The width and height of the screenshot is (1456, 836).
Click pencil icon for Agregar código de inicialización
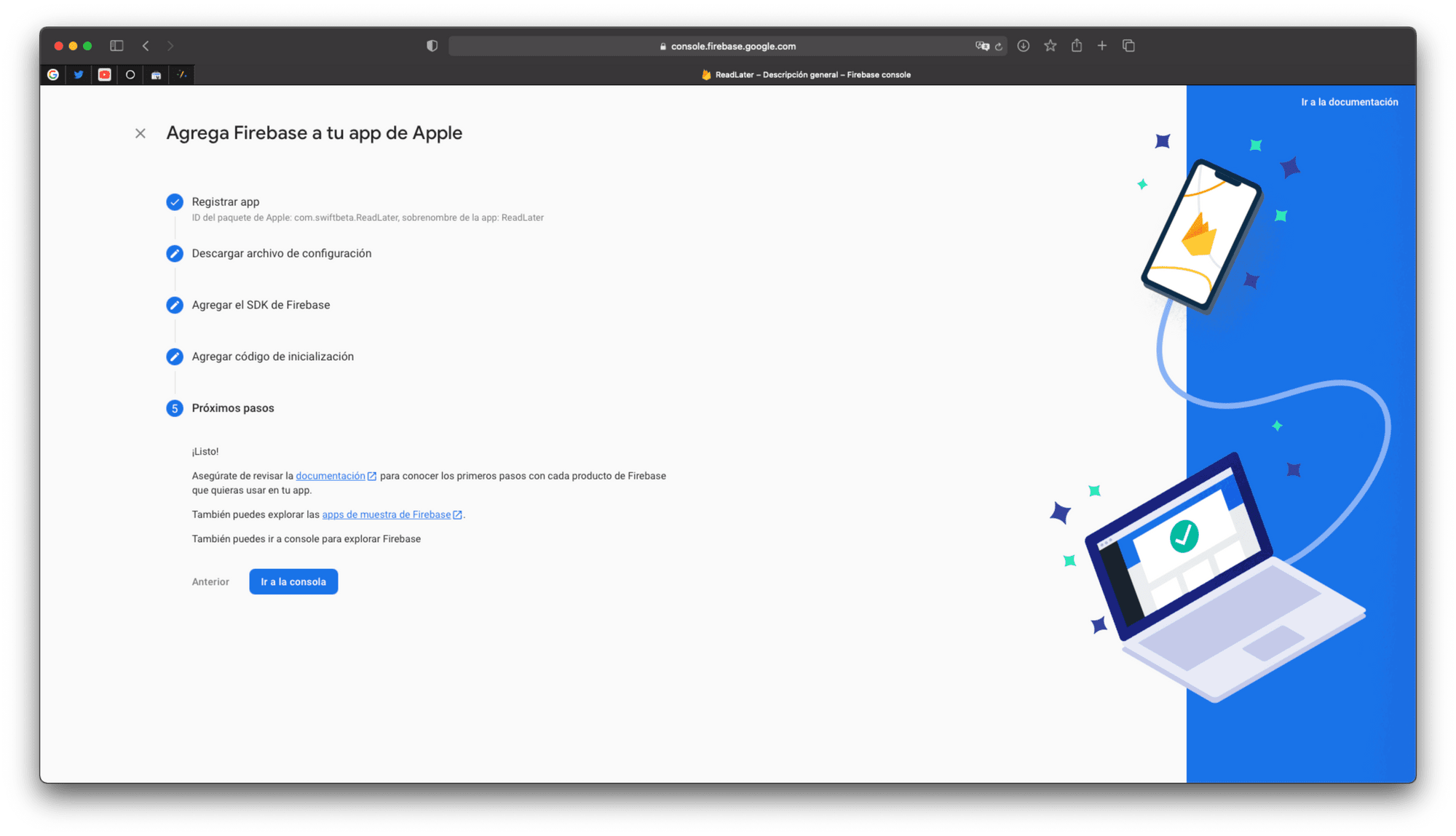click(175, 357)
